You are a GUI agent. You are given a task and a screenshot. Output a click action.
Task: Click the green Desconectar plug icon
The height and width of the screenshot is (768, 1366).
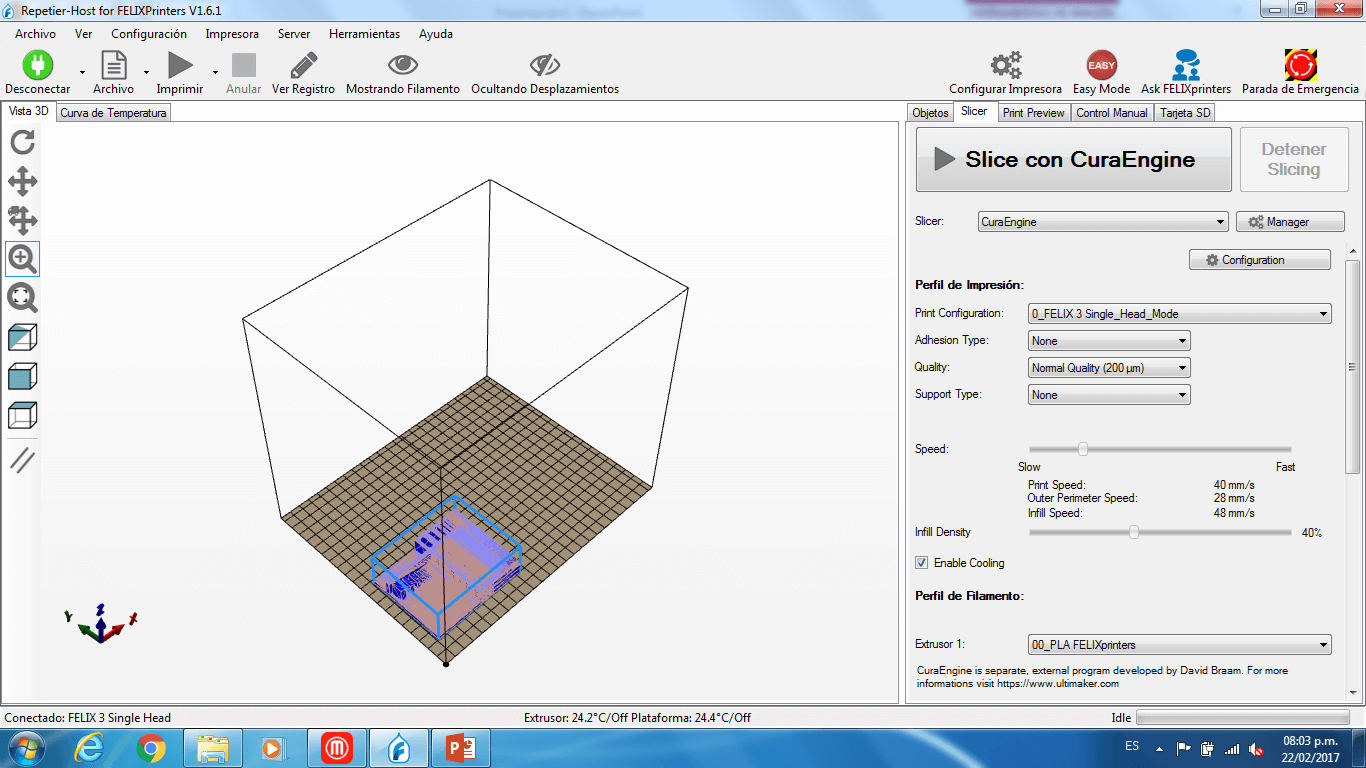37,65
